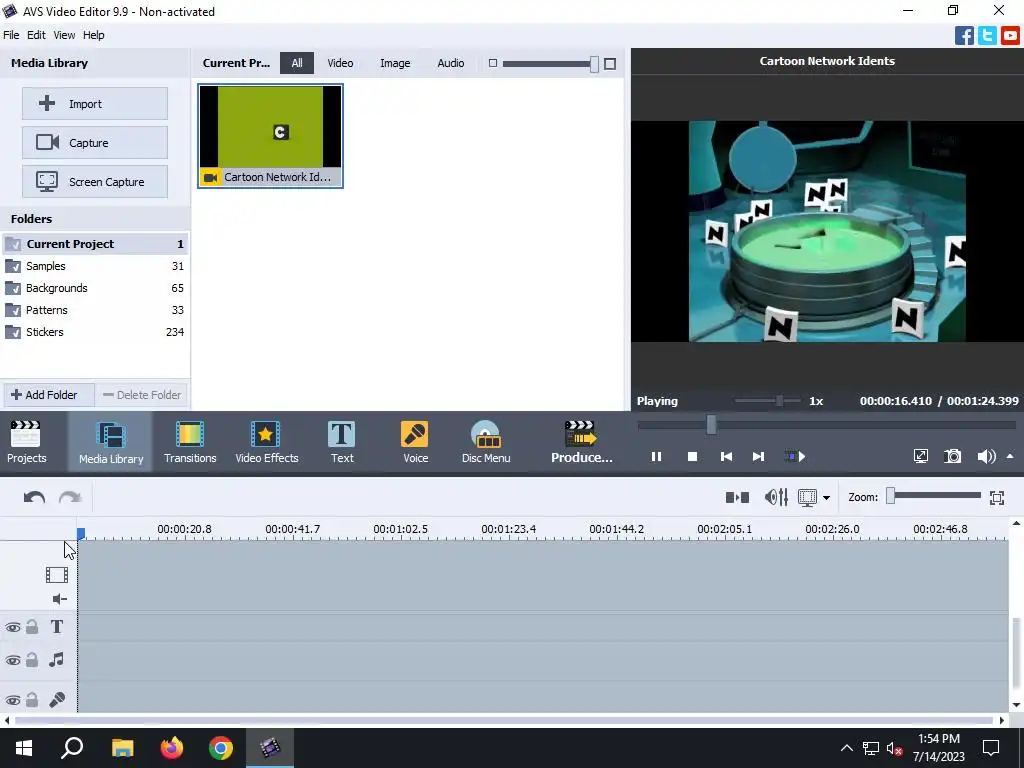Open Google Chrome from the taskbar
1024x768 pixels.
click(x=221, y=748)
